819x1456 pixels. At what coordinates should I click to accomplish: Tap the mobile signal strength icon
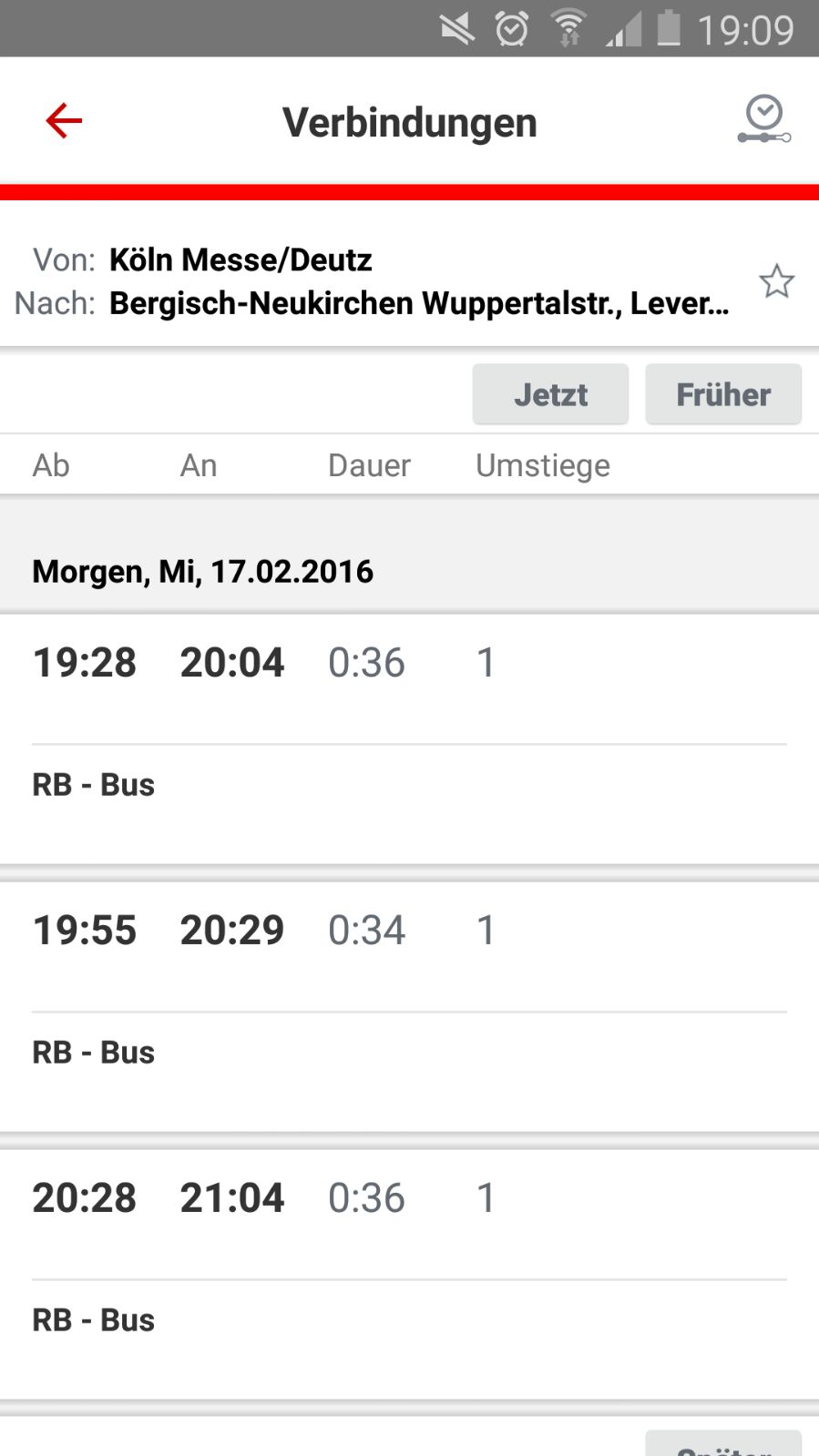click(624, 30)
